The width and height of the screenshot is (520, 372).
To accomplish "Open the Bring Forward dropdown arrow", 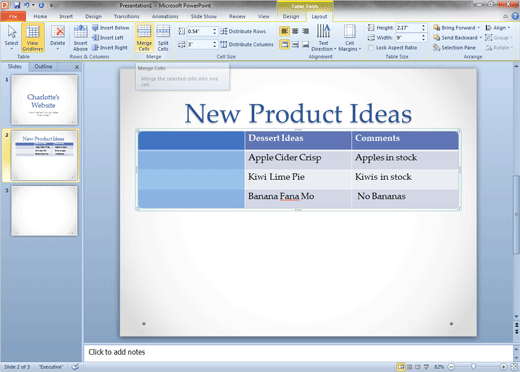I will click(478, 28).
